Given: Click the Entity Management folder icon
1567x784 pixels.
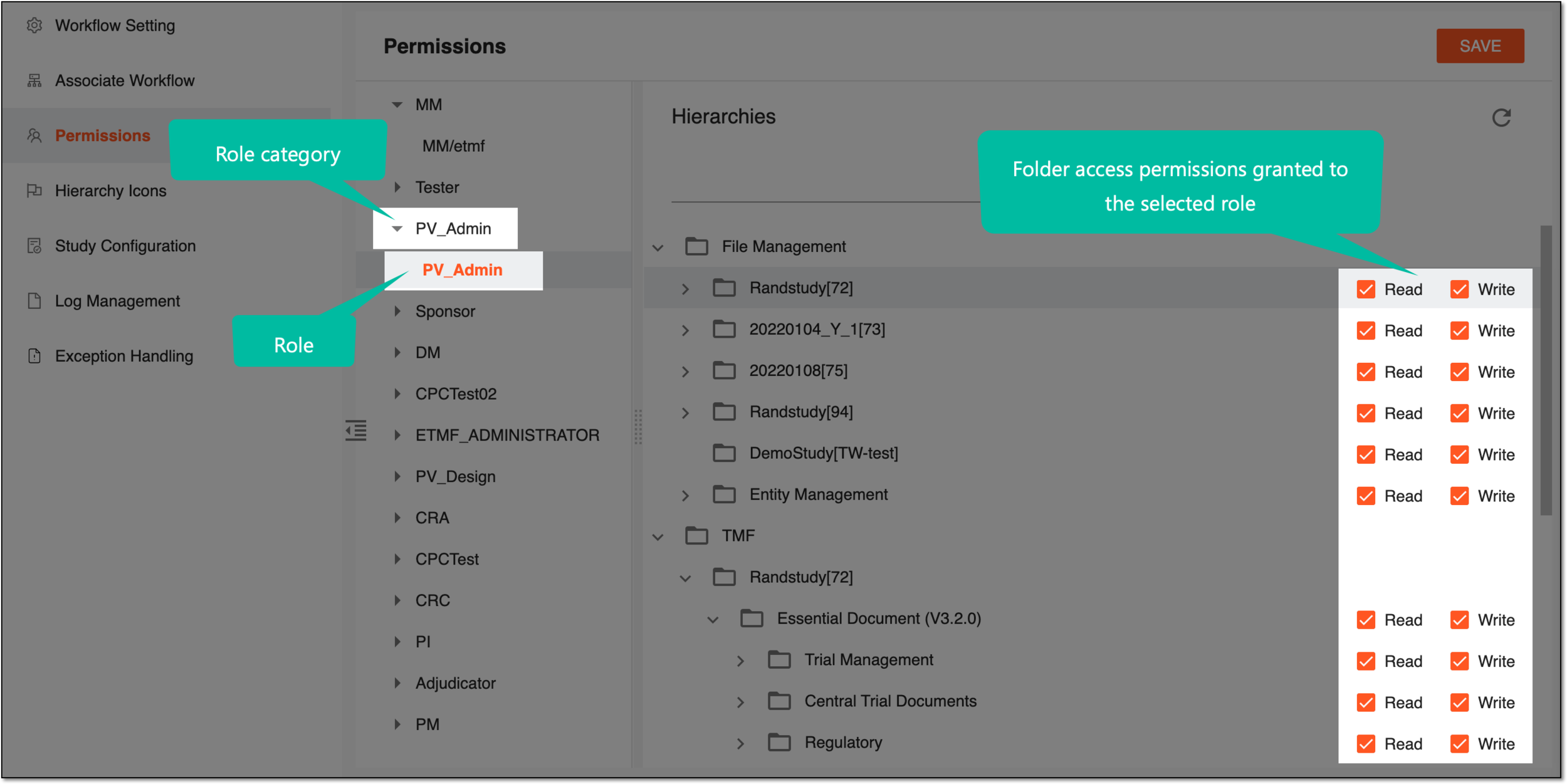Looking at the screenshot, I should 724,494.
